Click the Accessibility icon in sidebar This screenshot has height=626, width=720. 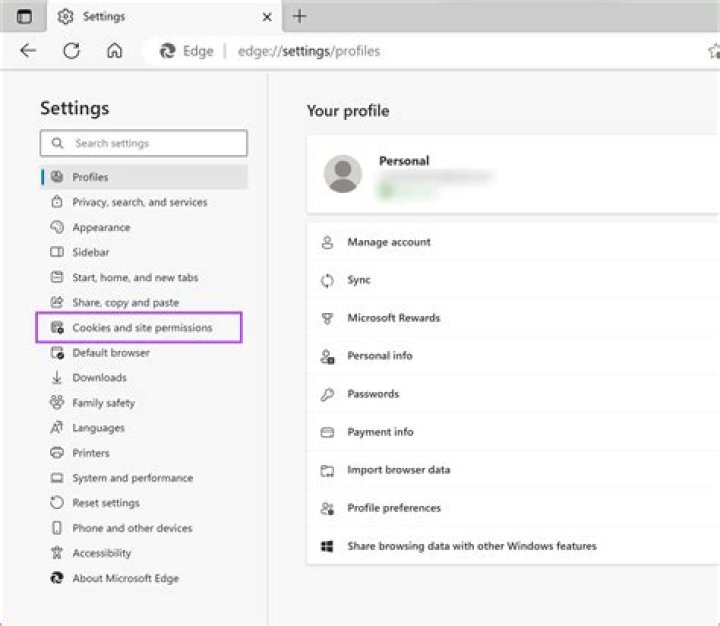pyautogui.click(x=56, y=553)
